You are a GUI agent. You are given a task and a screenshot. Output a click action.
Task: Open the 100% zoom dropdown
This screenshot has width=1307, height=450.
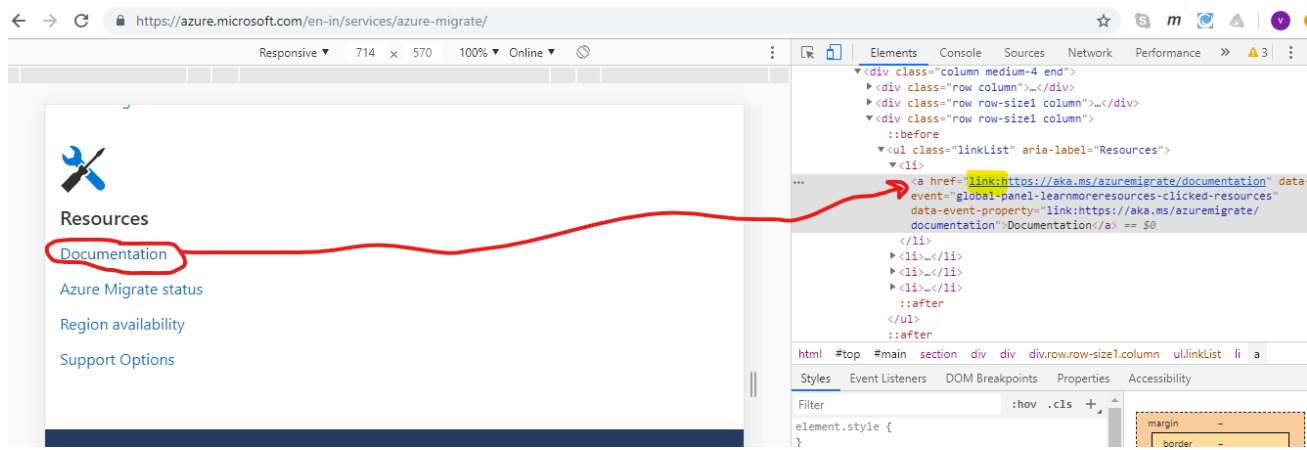point(479,52)
